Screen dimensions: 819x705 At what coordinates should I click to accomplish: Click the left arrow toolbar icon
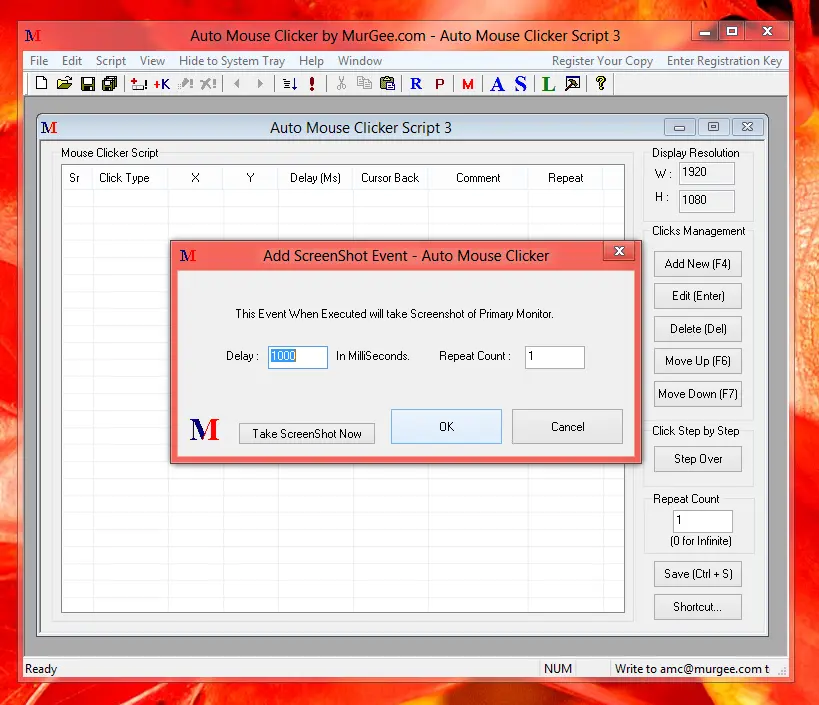(237, 84)
